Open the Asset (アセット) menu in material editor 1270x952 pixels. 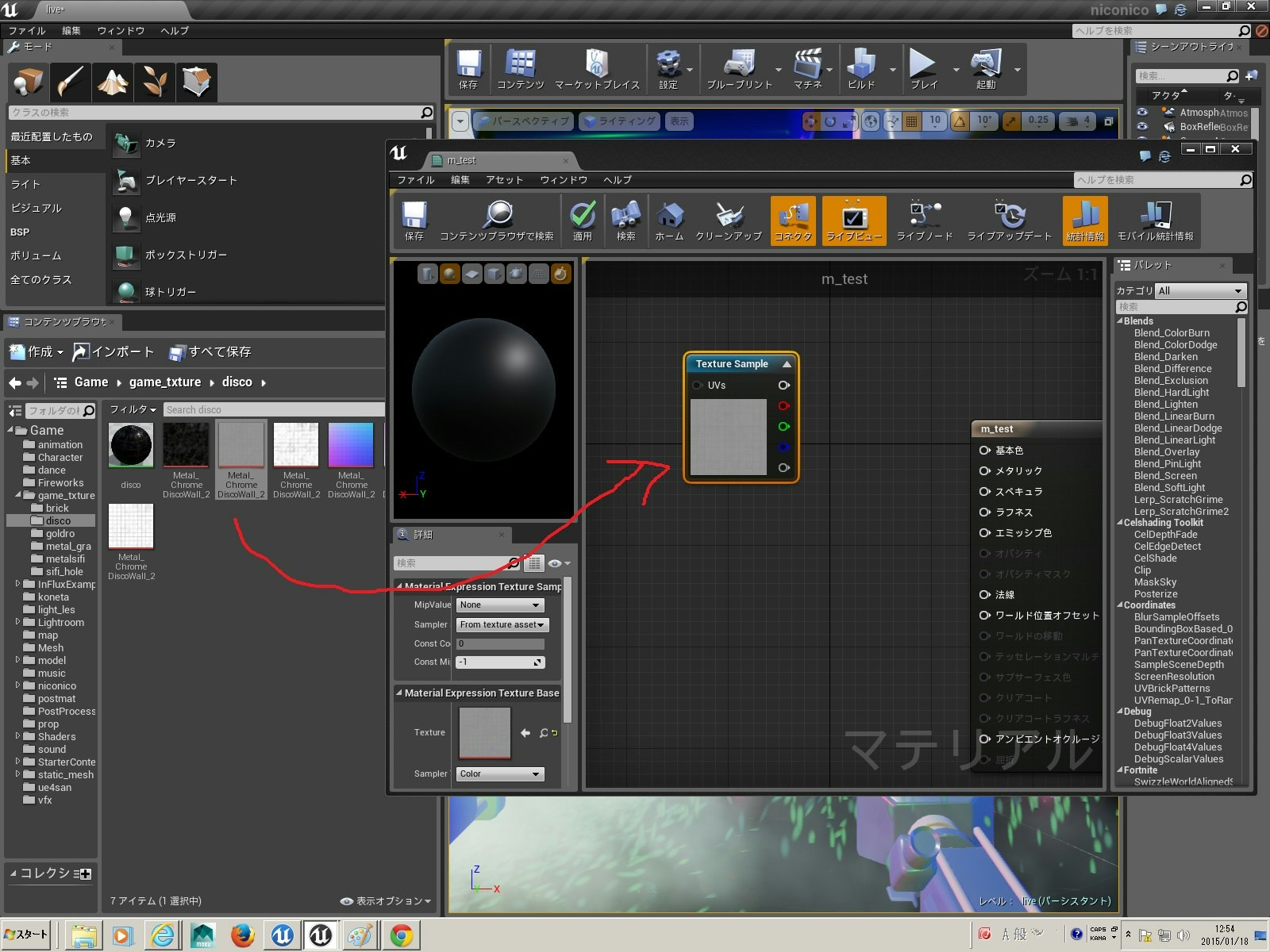(x=505, y=180)
